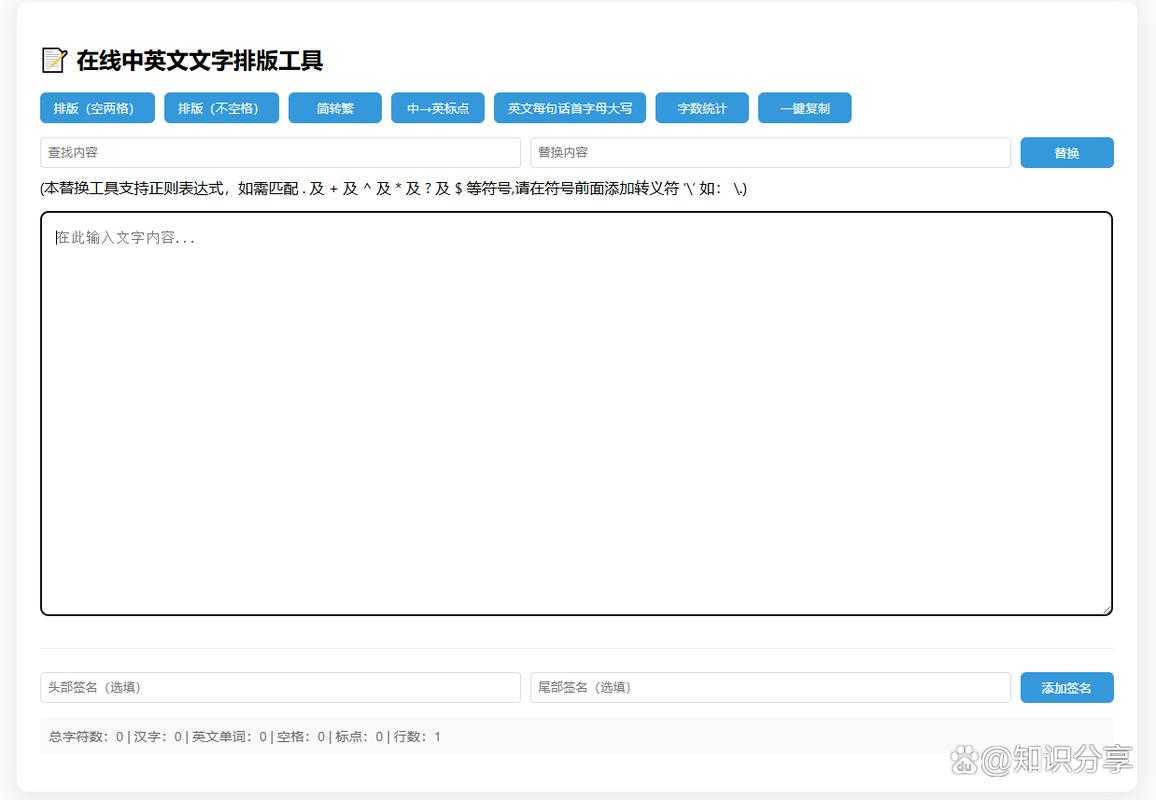Image resolution: width=1156 pixels, height=800 pixels.
Task: Click the 替换内容 replacement input field
Action: pyautogui.click(x=769, y=152)
